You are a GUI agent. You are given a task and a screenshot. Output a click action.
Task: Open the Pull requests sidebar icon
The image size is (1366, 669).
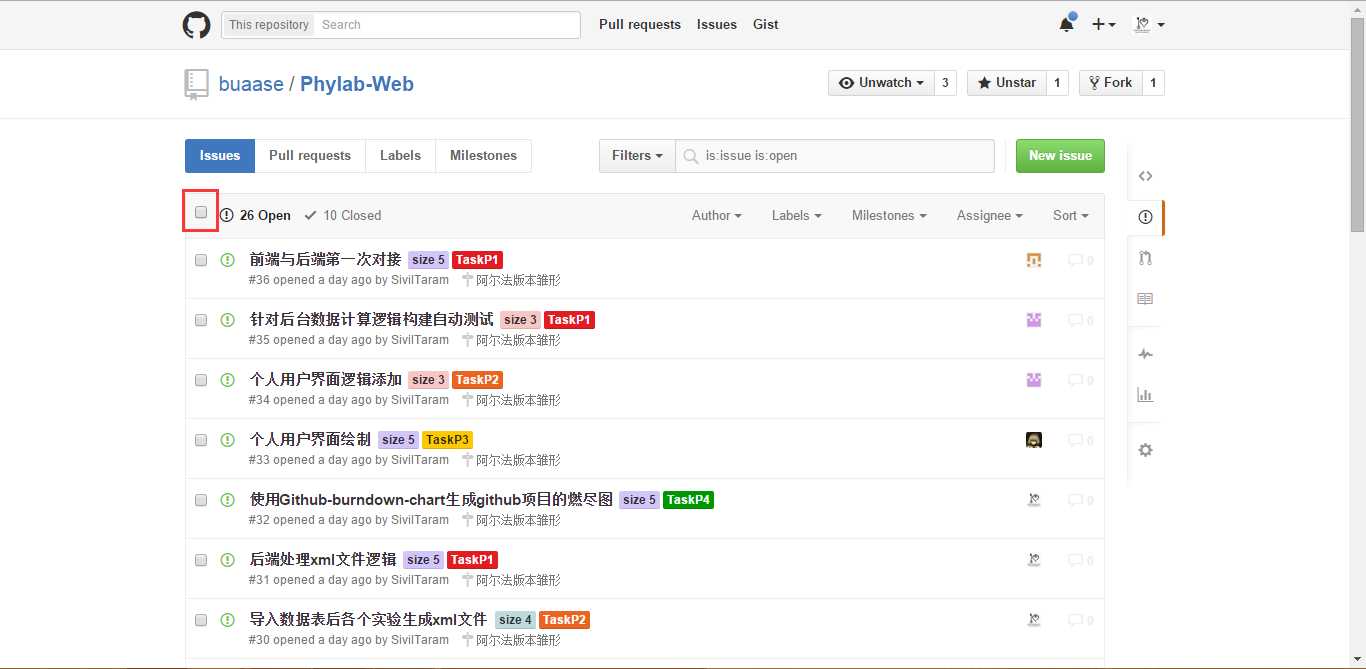pyautogui.click(x=1145, y=258)
